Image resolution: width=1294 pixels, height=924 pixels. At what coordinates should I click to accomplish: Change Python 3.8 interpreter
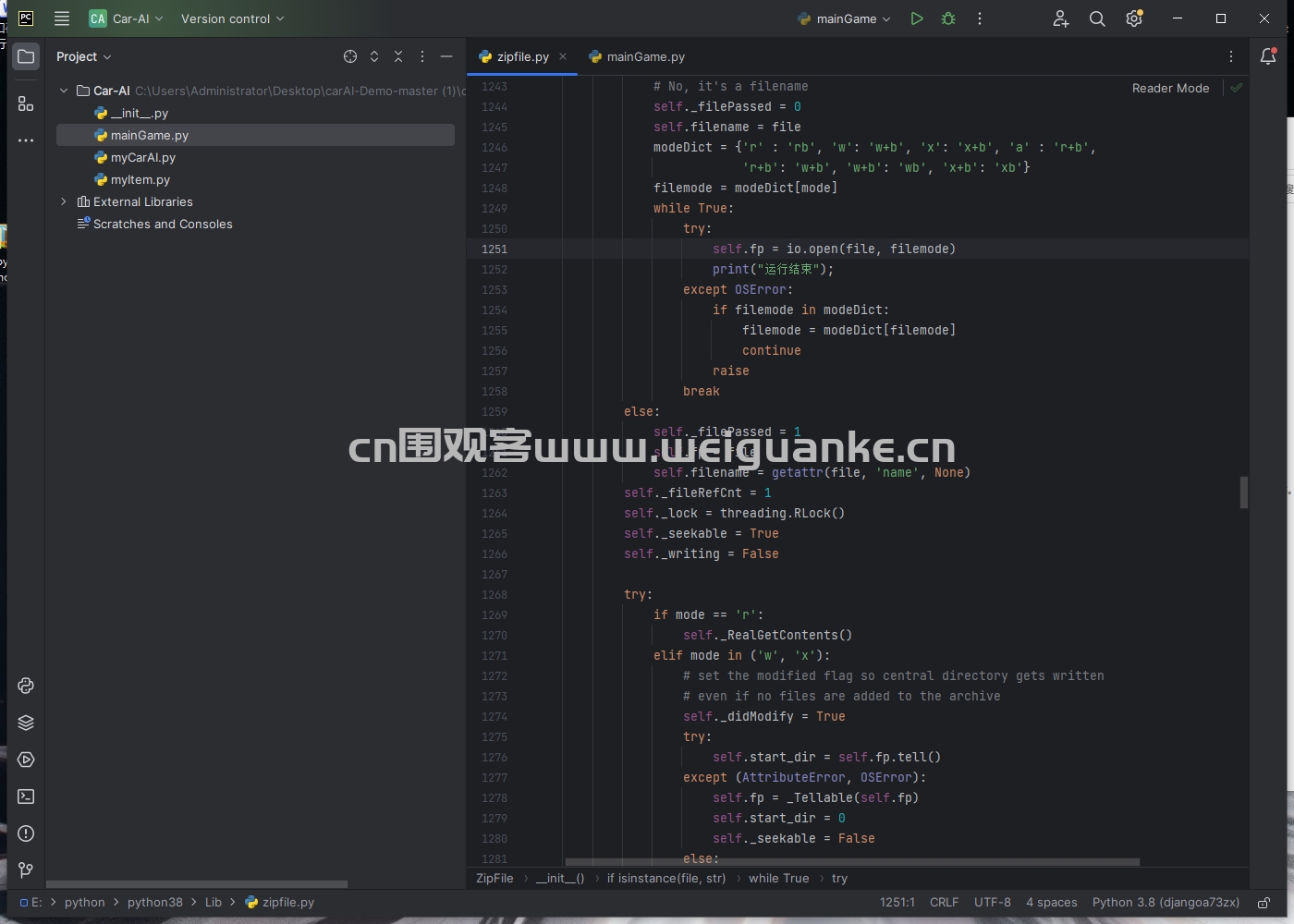pos(1166,902)
